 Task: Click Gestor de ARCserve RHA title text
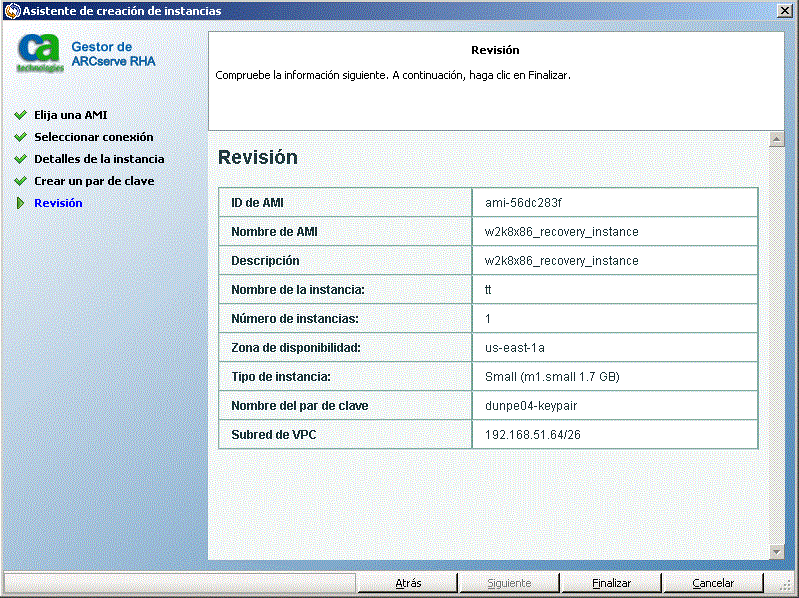pos(113,54)
